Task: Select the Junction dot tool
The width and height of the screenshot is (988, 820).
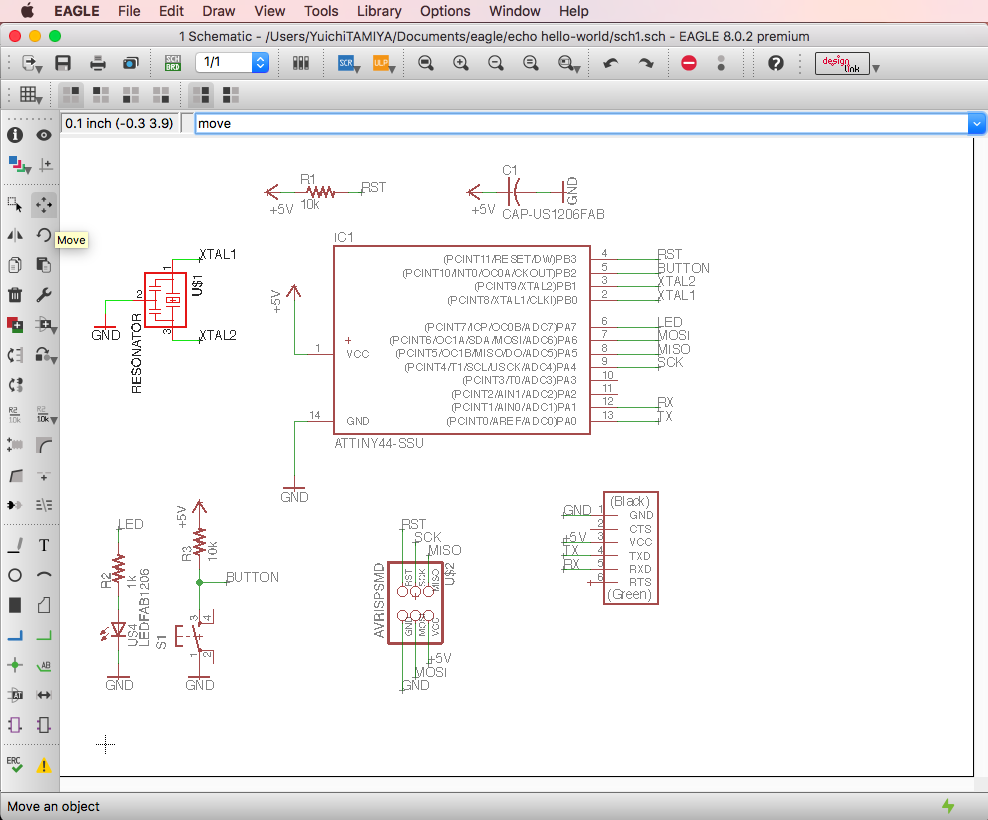Action: coord(15,665)
